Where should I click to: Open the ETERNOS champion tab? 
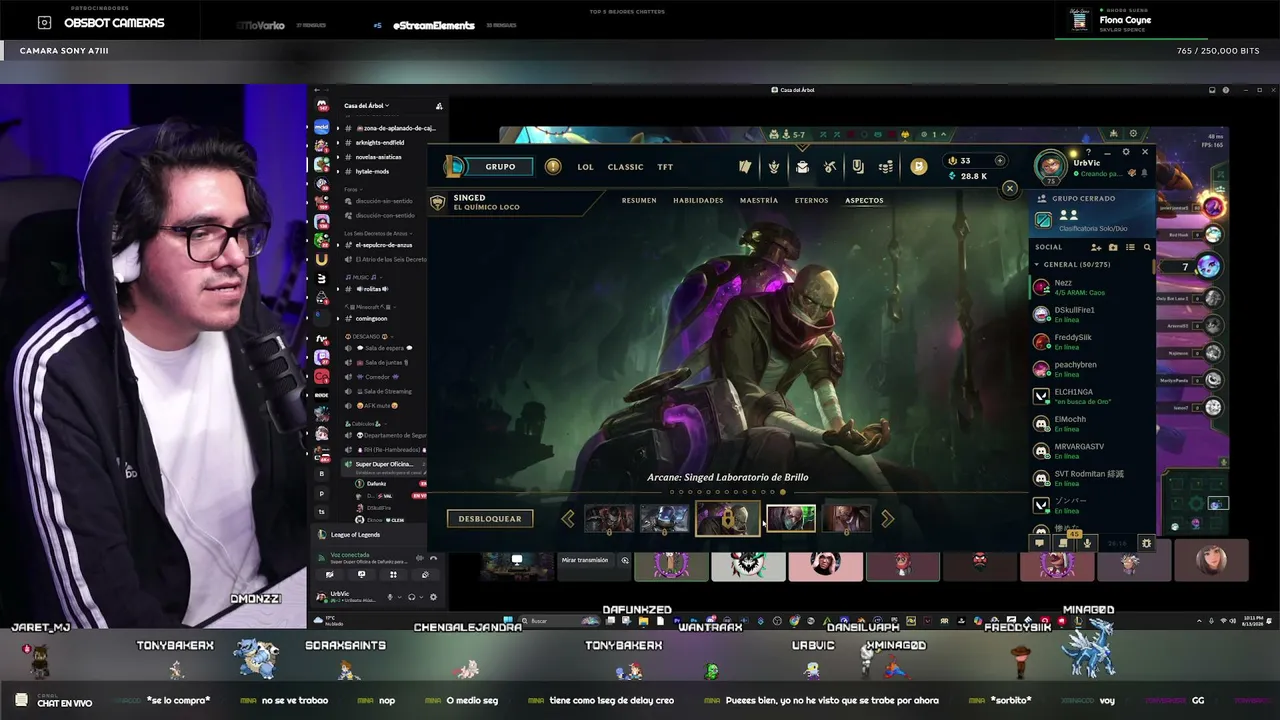tap(811, 200)
